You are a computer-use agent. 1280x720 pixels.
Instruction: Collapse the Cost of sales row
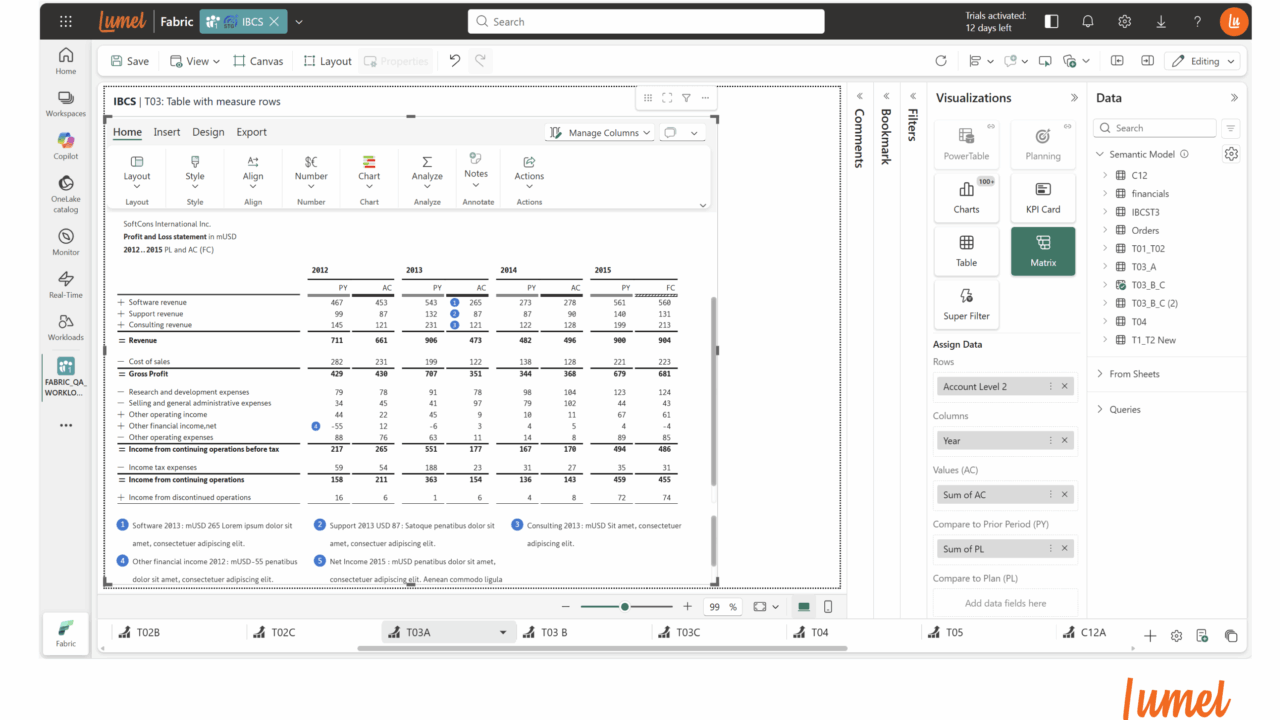tap(121, 361)
